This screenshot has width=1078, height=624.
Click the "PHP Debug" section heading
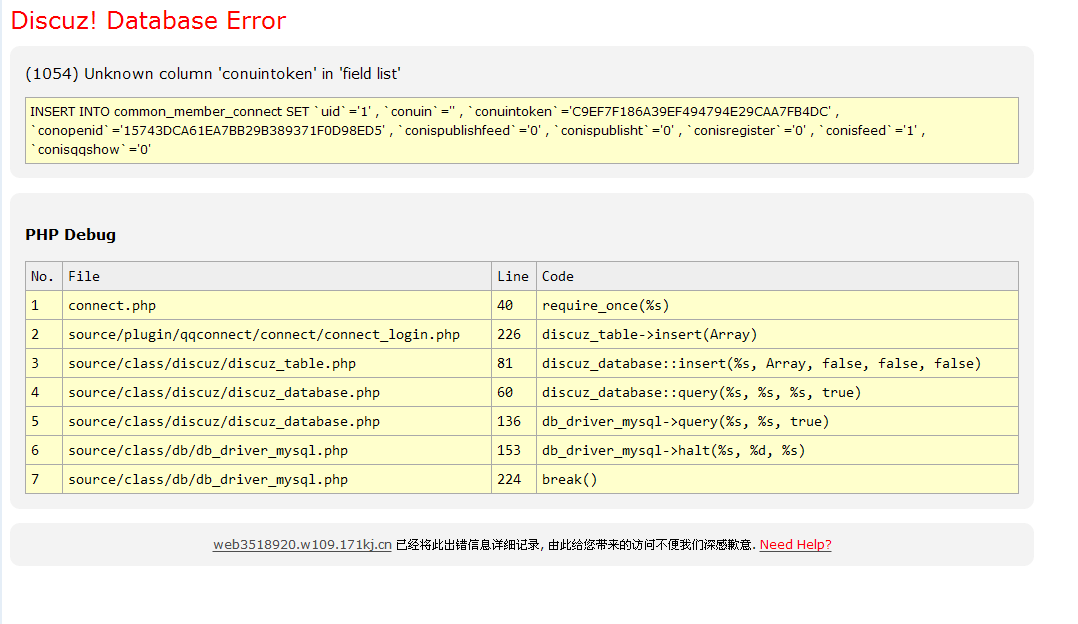point(70,235)
